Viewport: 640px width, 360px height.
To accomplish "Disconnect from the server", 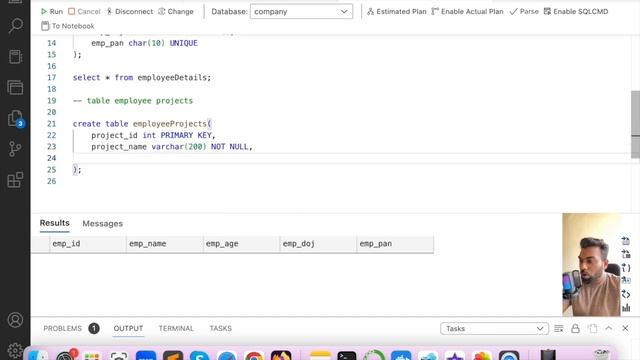I will (x=129, y=11).
